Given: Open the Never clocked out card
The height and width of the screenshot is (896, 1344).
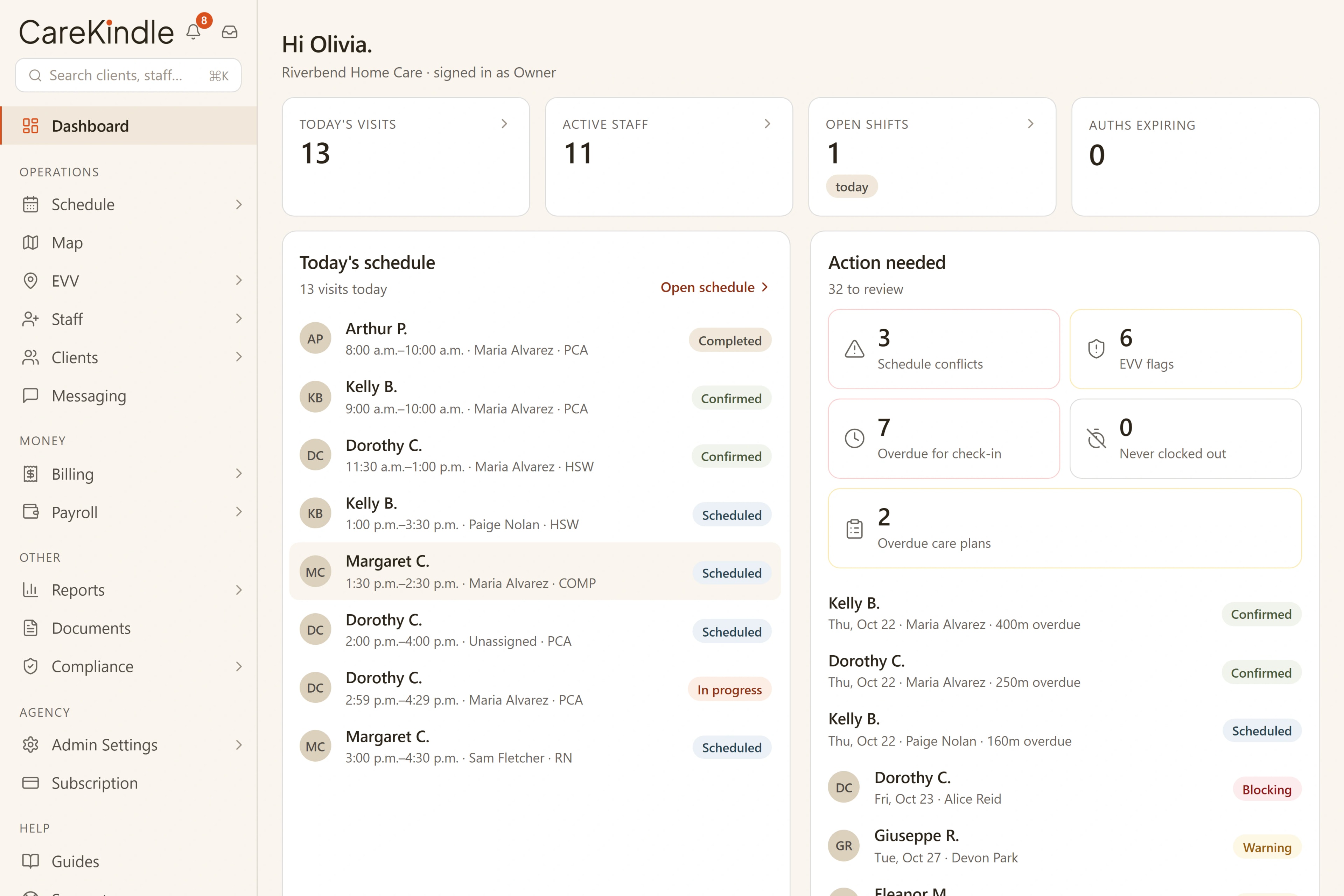Looking at the screenshot, I should [x=1185, y=438].
